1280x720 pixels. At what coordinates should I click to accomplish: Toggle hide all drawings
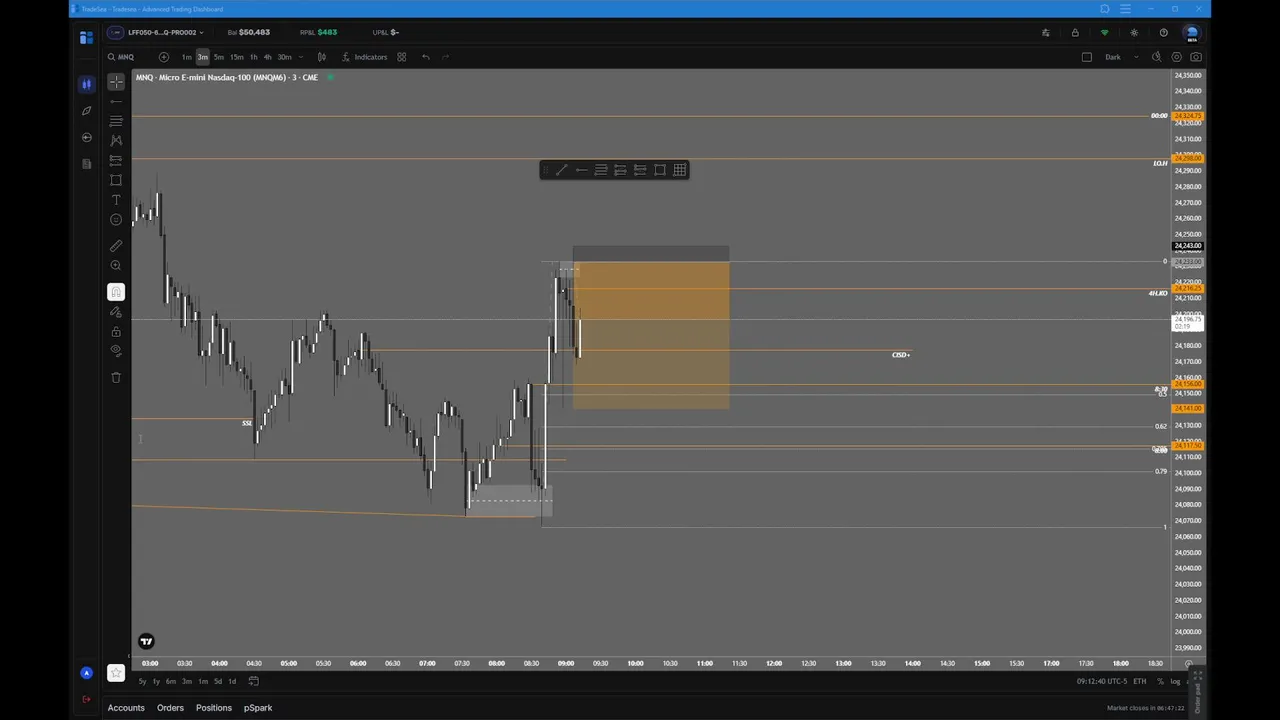[x=116, y=351]
